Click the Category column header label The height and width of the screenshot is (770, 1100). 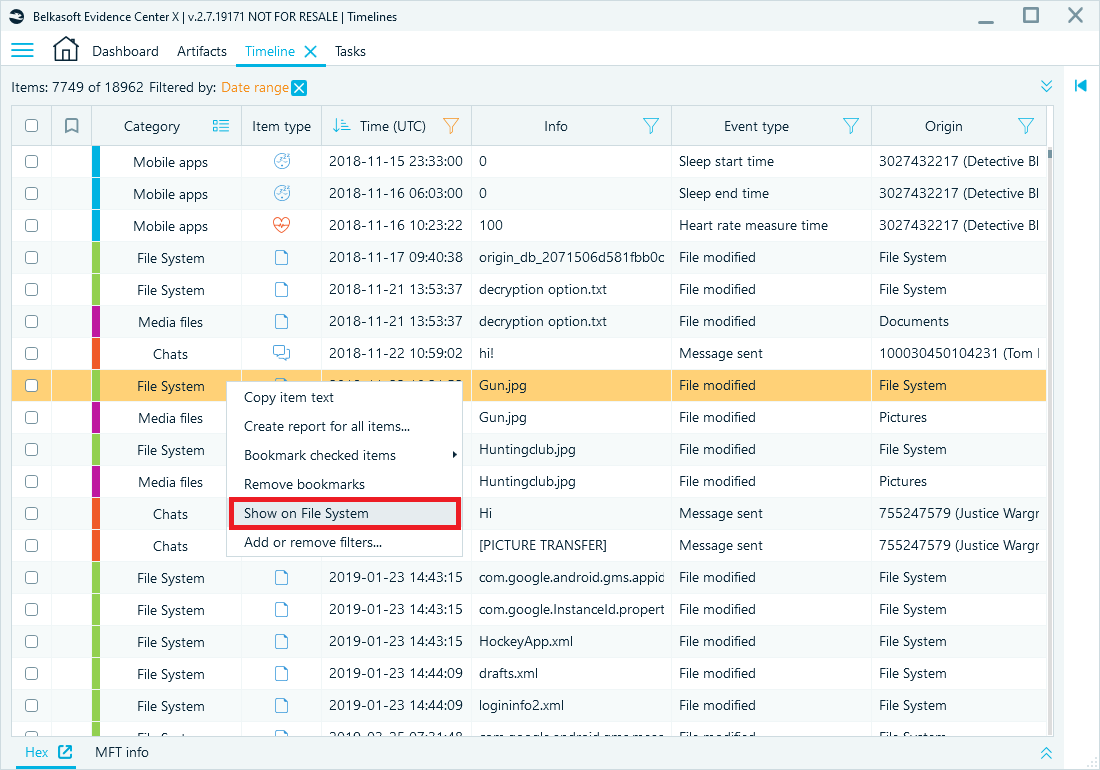(x=152, y=126)
